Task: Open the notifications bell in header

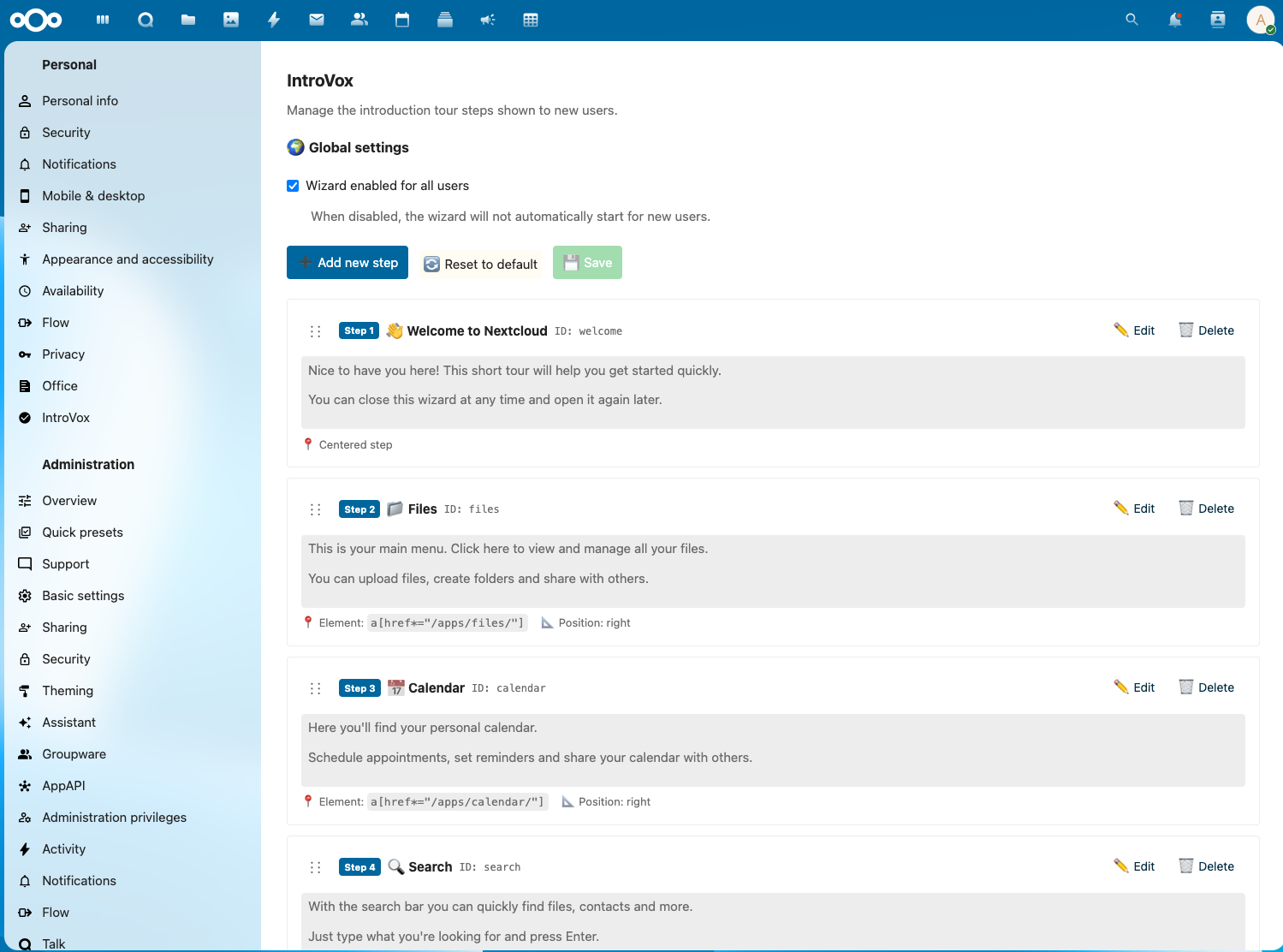Action: click(1175, 20)
